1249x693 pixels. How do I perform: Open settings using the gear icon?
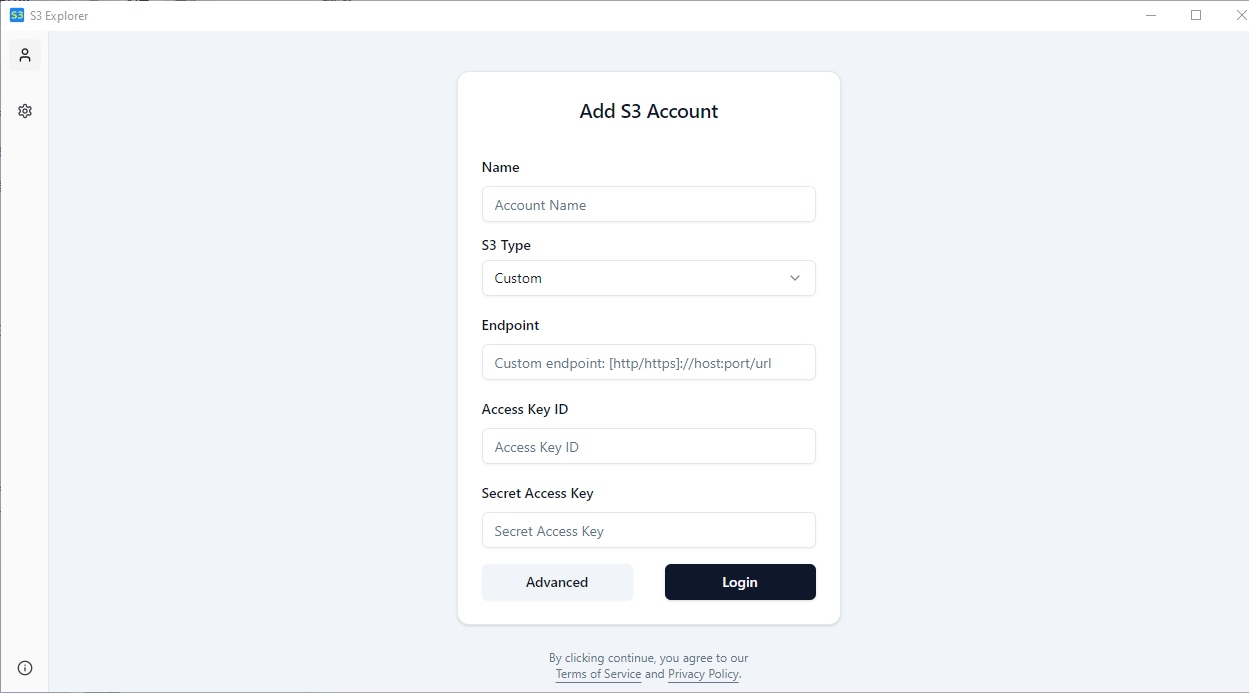(x=24, y=110)
